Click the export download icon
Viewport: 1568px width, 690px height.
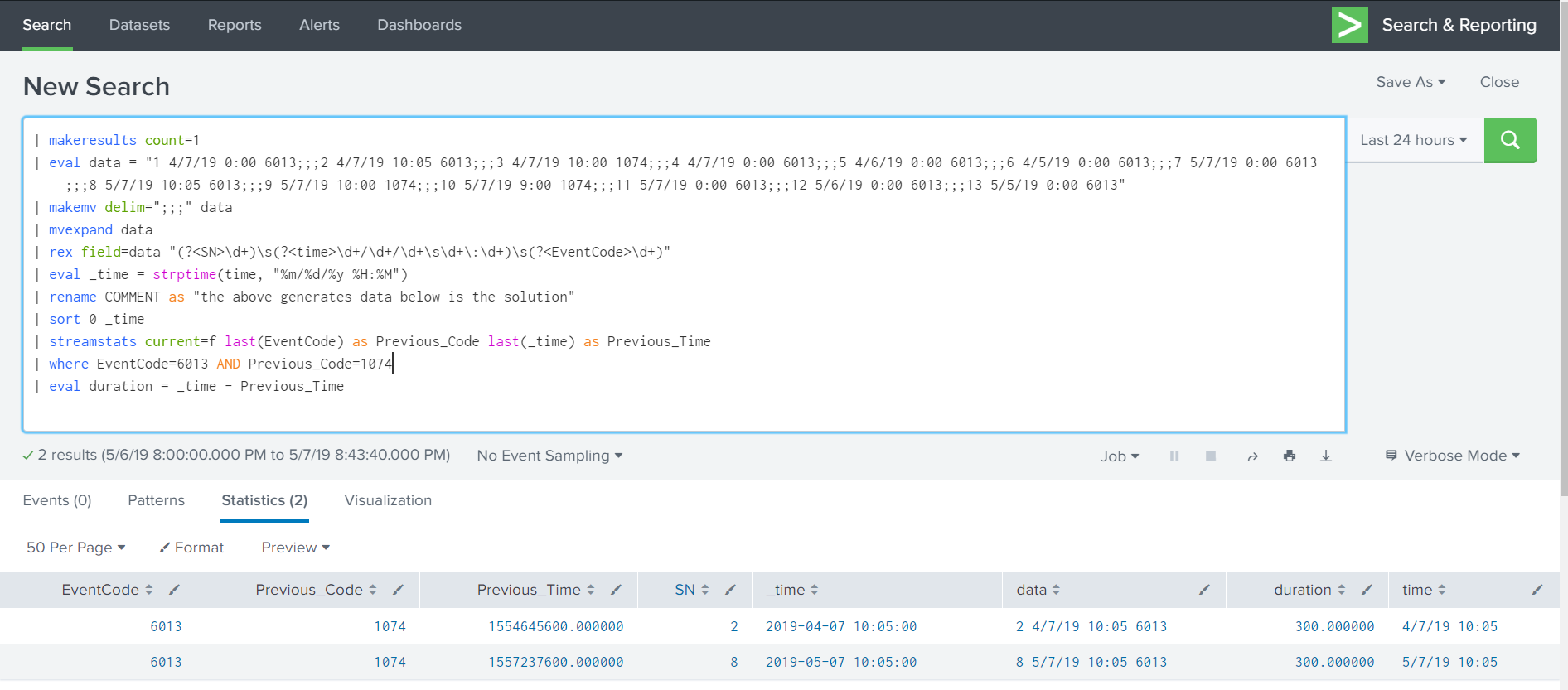click(1325, 456)
